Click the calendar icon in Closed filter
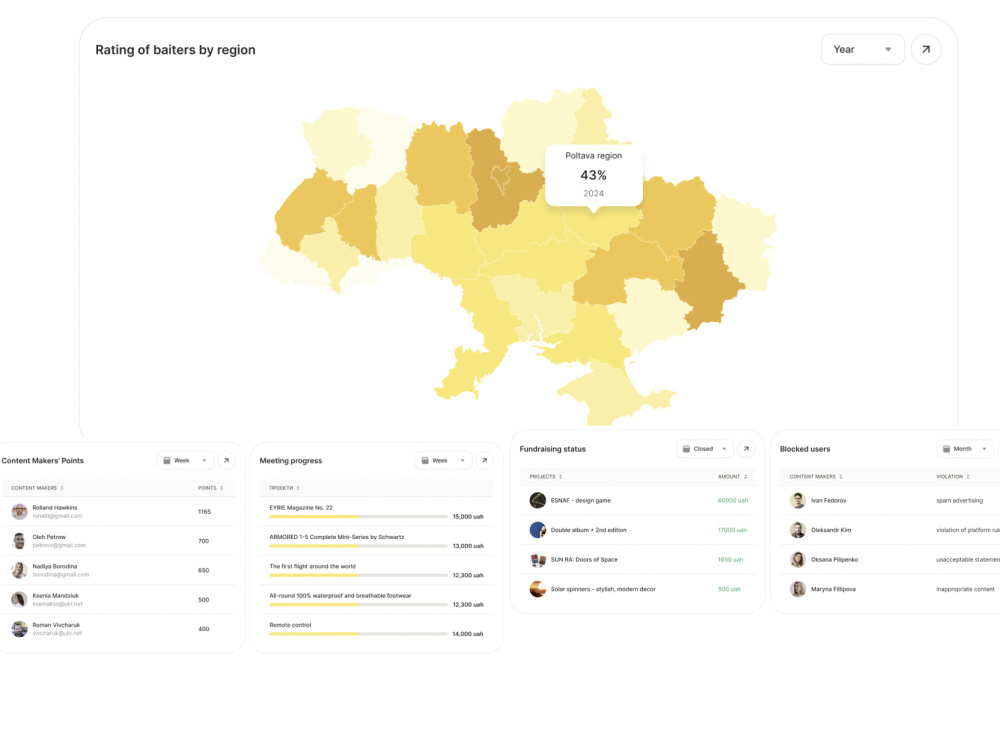Image resolution: width=1000 pixels, height=750 pixels. point(686,448)
